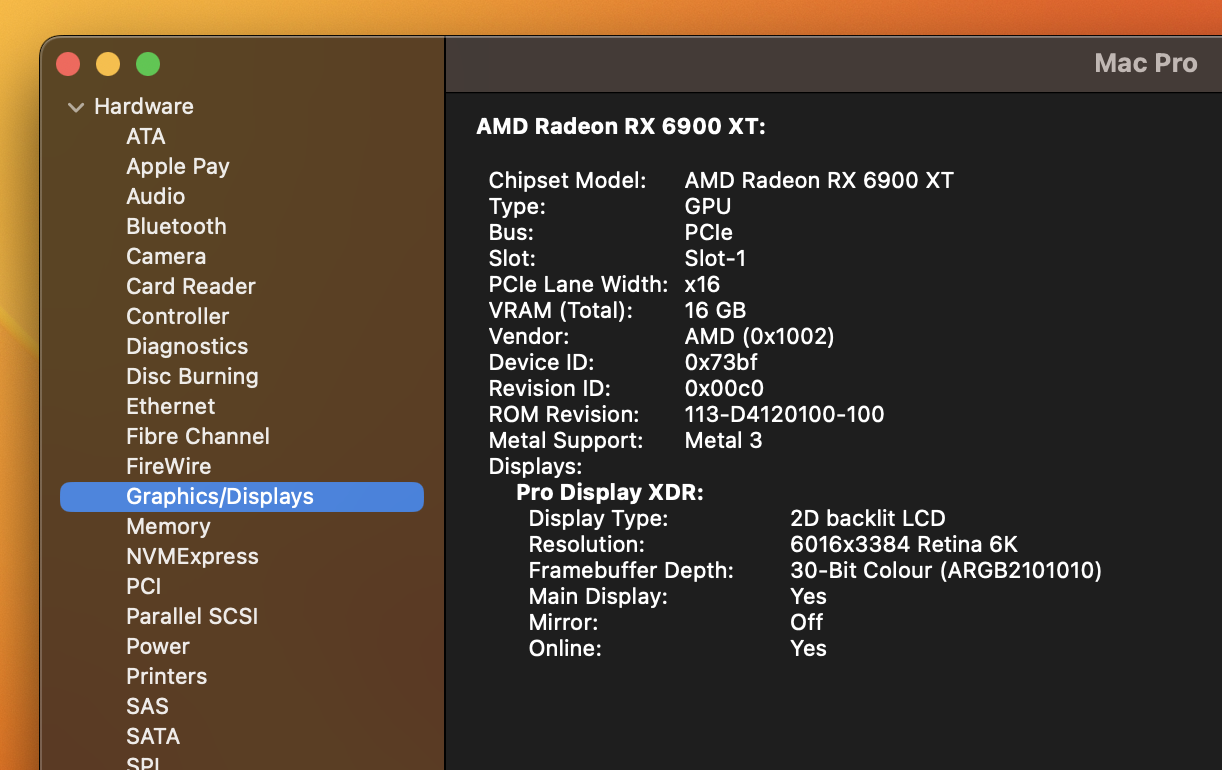Click the ROM Revision: label
Screen dimensions: 1222x770
(563, 414)
